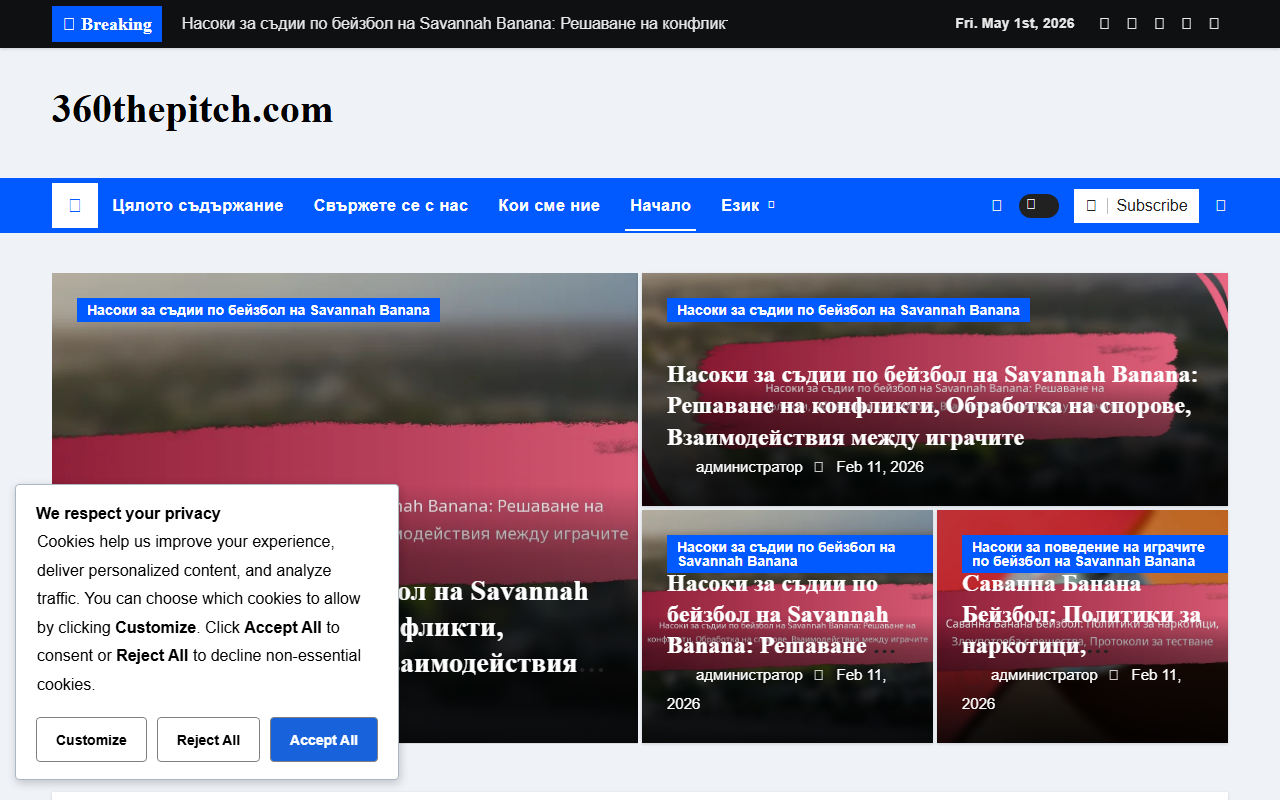Click the clock icon on the bottom-middle card
Screen dimensions: 1280x800
818,675
